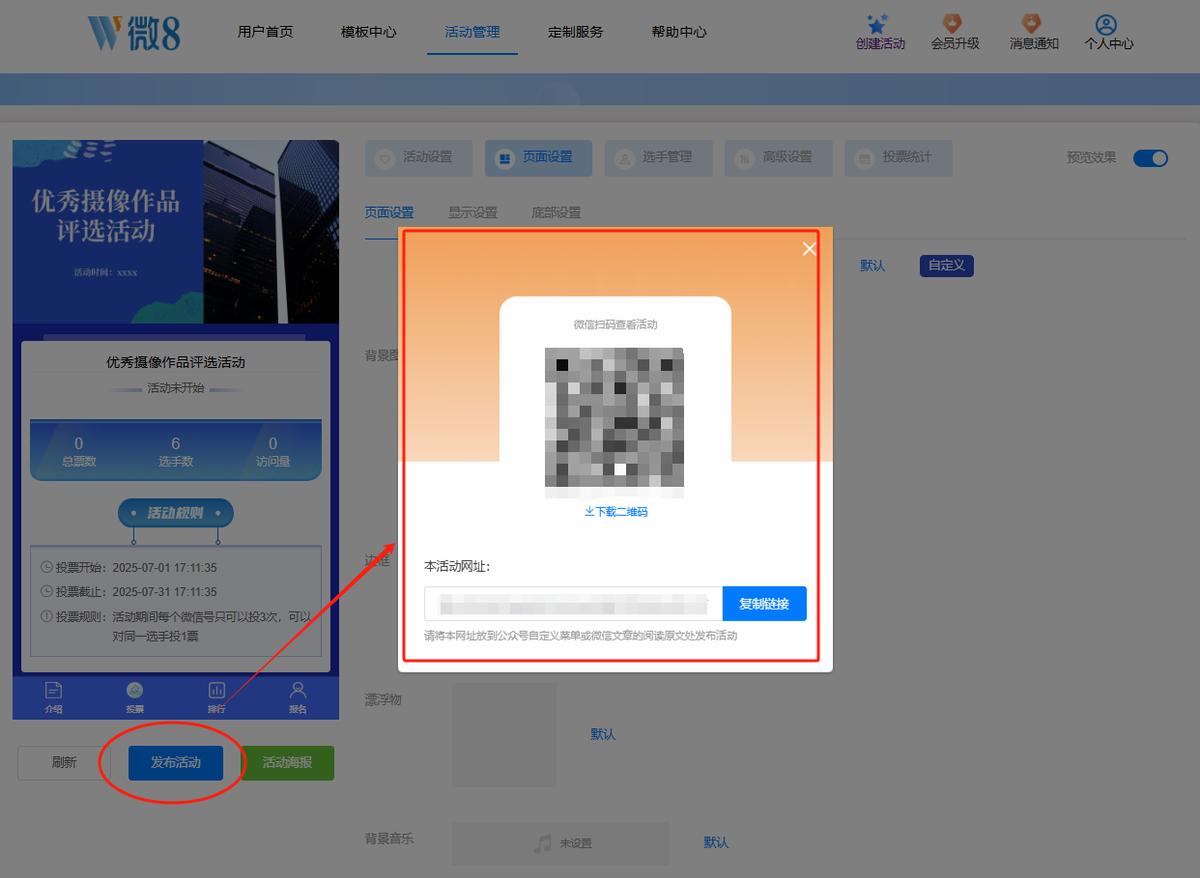Toggle the 预览效果 switch

[x=1150, y=158]
